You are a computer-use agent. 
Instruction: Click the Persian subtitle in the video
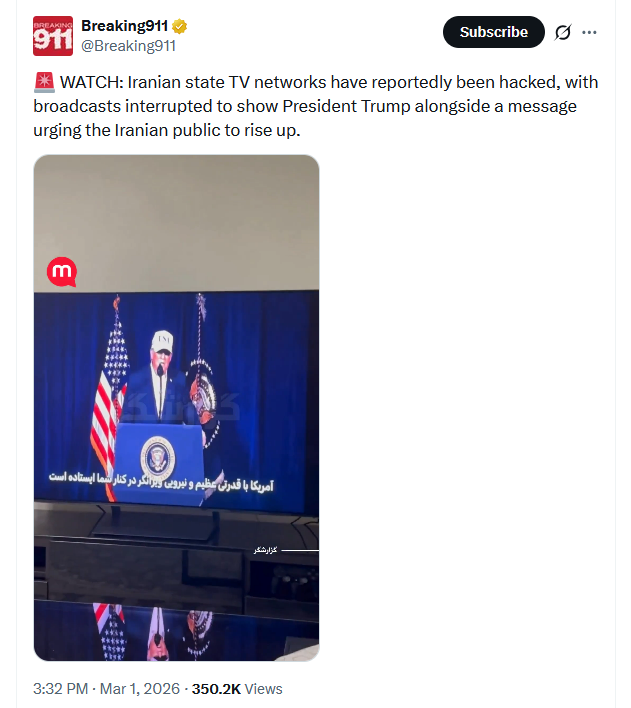coord(161,481)
